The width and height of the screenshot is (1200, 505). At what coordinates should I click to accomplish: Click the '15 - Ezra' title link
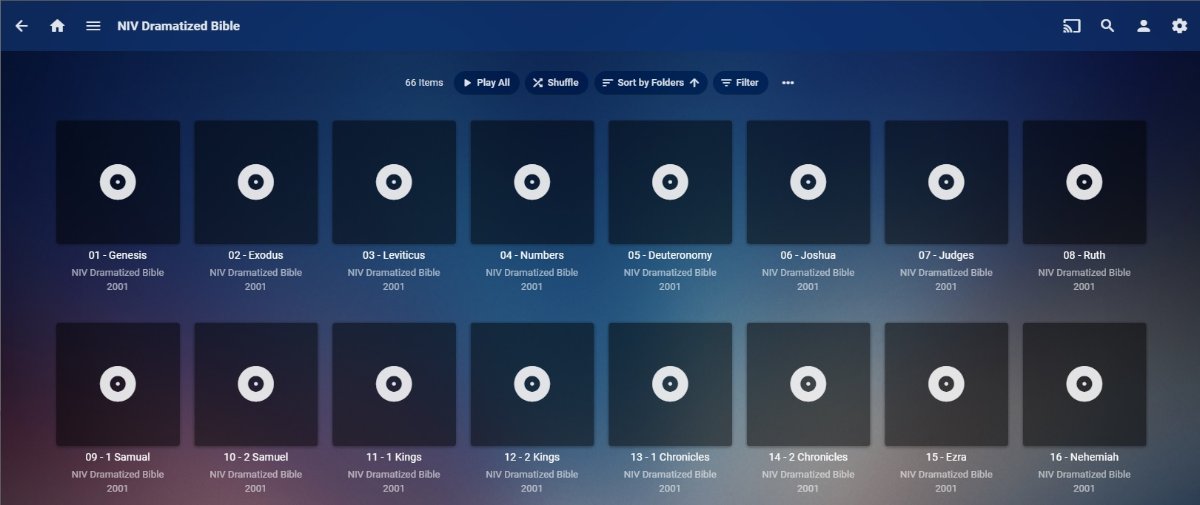(x=946, y=457)
